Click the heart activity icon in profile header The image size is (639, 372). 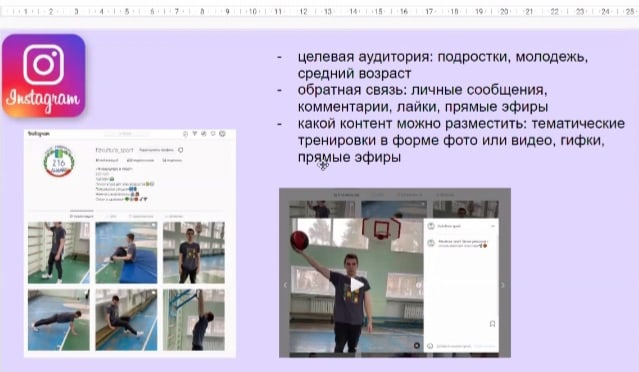pyautogui.click(x=213, y=134)
